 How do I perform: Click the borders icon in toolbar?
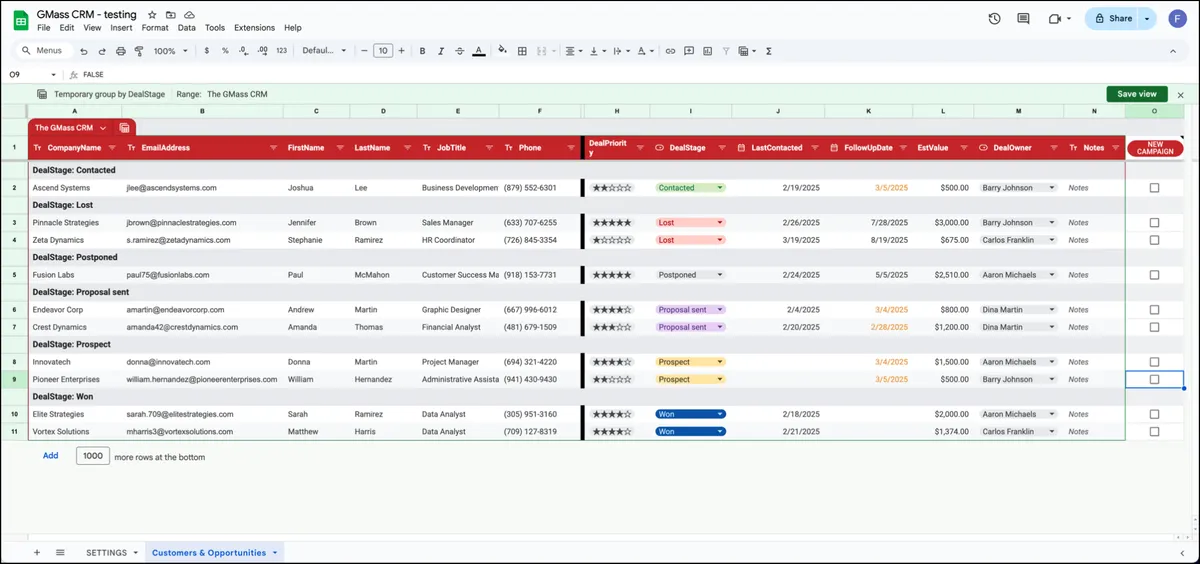pyautogui.click(x=522, y=51)
